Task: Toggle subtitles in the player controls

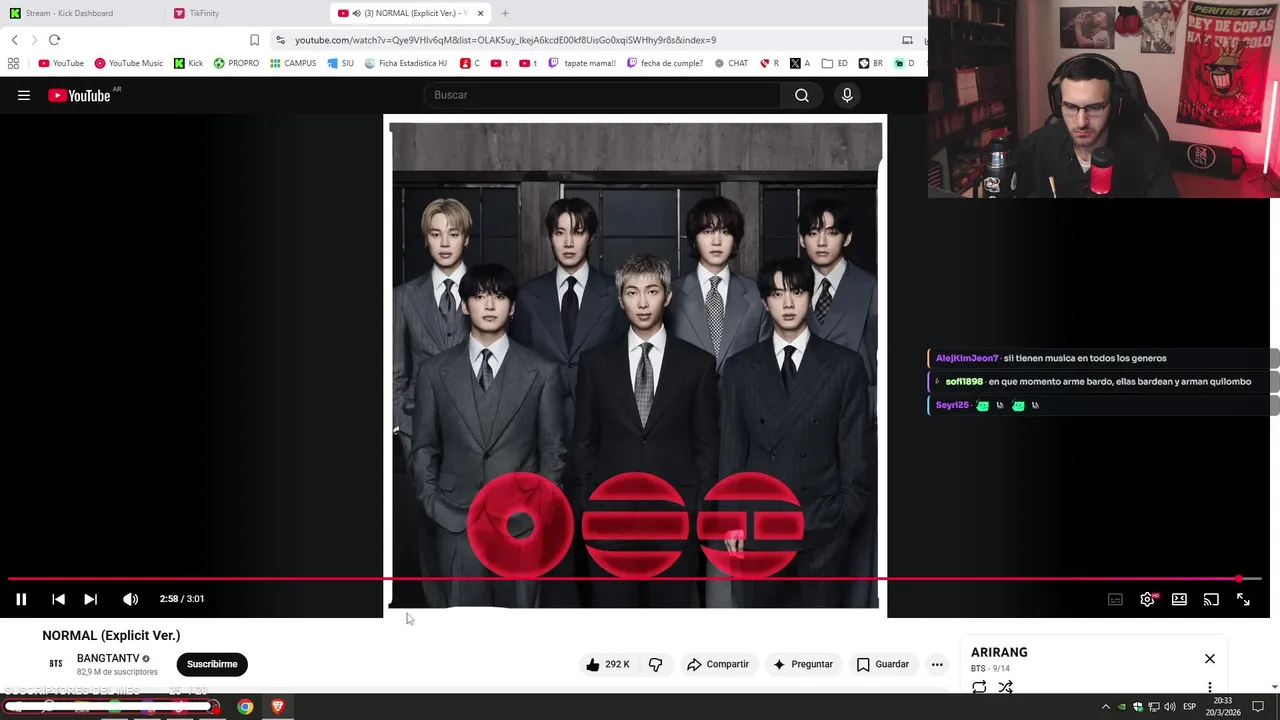Action: click(x=1115, y=599)
